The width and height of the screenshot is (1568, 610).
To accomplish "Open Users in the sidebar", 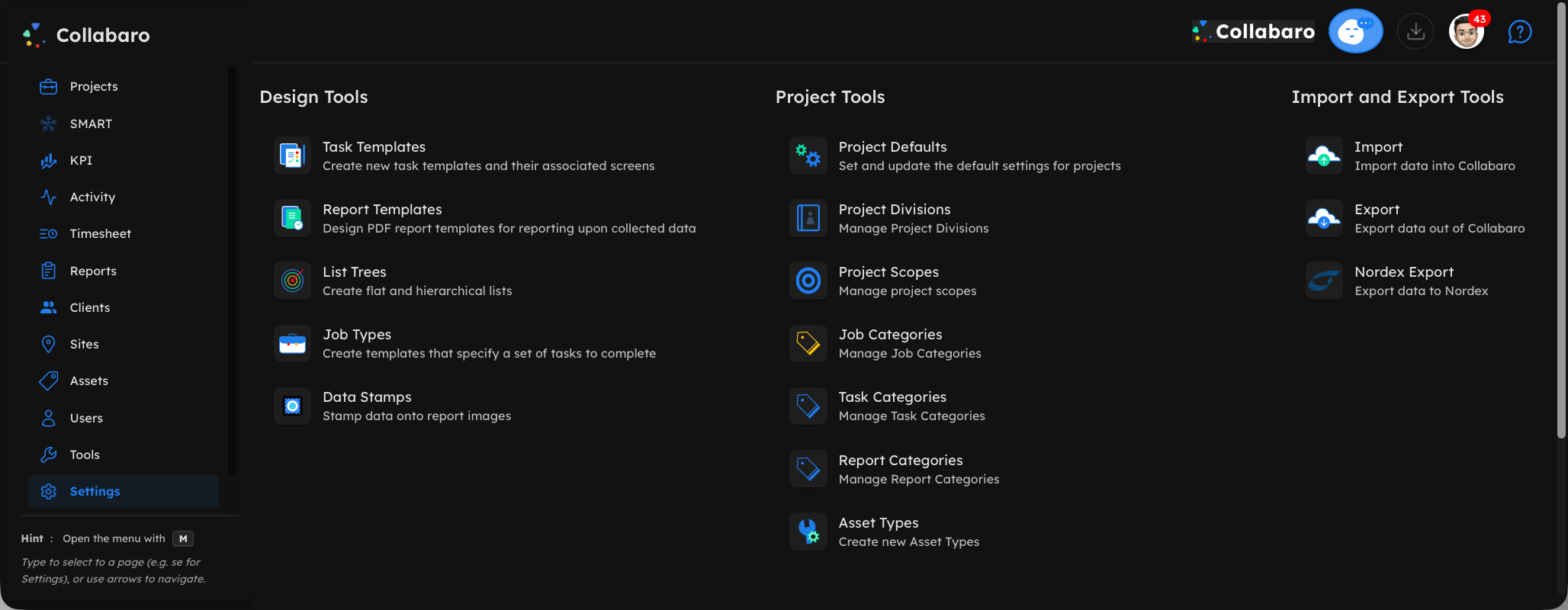I will tap(124, 418).
